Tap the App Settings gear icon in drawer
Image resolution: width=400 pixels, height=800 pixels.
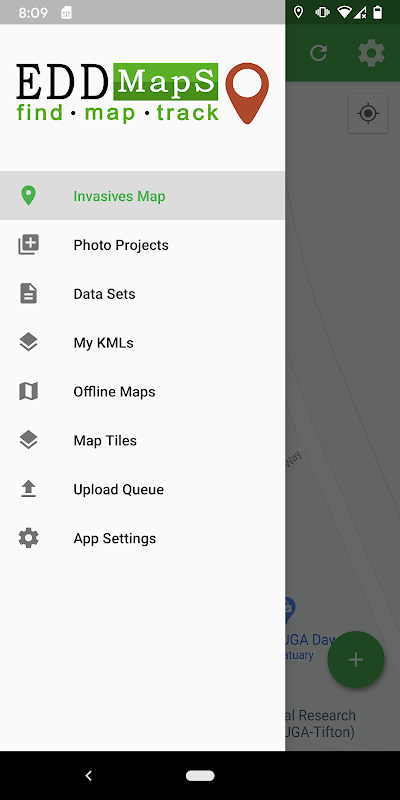click(x=29, y=538)
